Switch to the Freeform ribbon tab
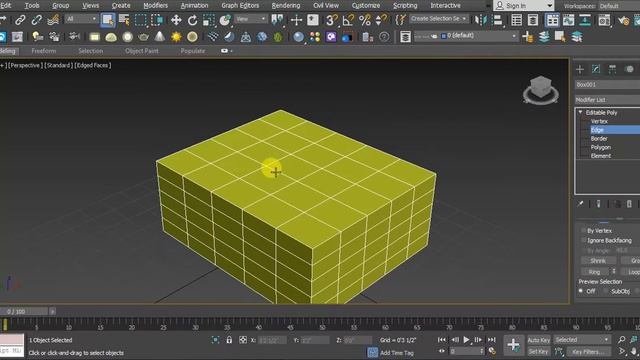The width and height of the screenshot is (640, 360). click(44, 51)
